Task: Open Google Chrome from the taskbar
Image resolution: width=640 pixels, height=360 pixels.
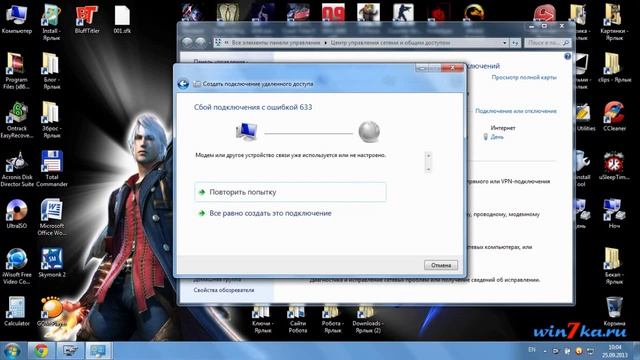Action: point(41,351)
